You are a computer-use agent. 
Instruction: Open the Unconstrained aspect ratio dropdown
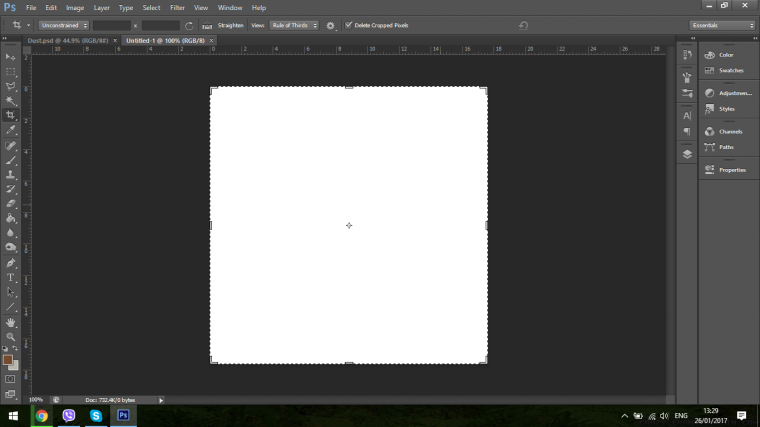tap(63, 25)
